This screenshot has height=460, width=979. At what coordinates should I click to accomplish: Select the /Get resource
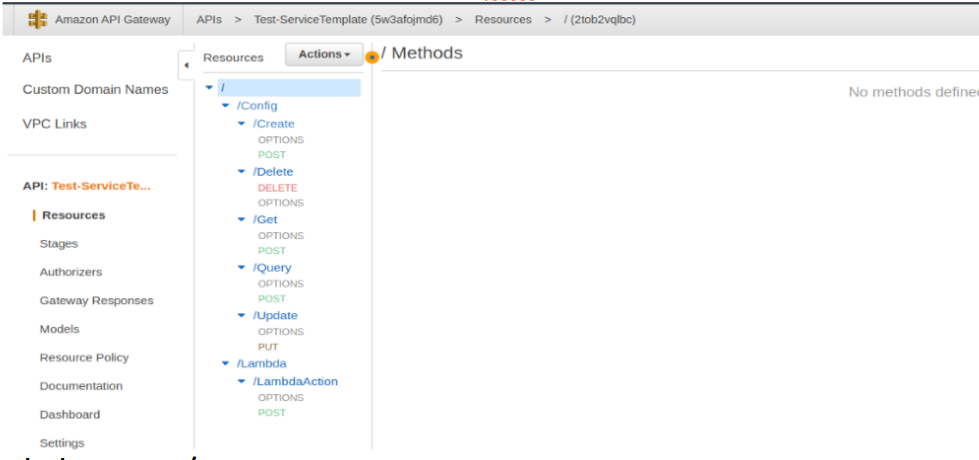[x=265, y=220]
